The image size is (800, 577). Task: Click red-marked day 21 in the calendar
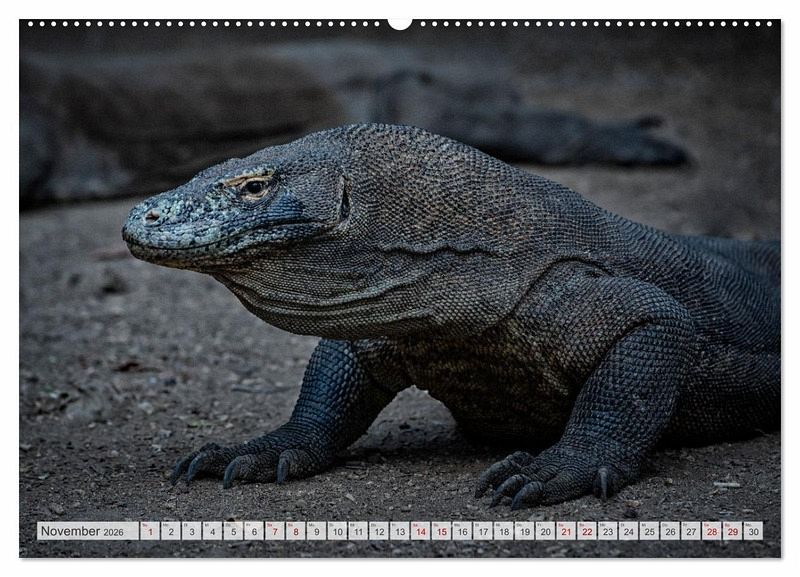tap(566, 531)
